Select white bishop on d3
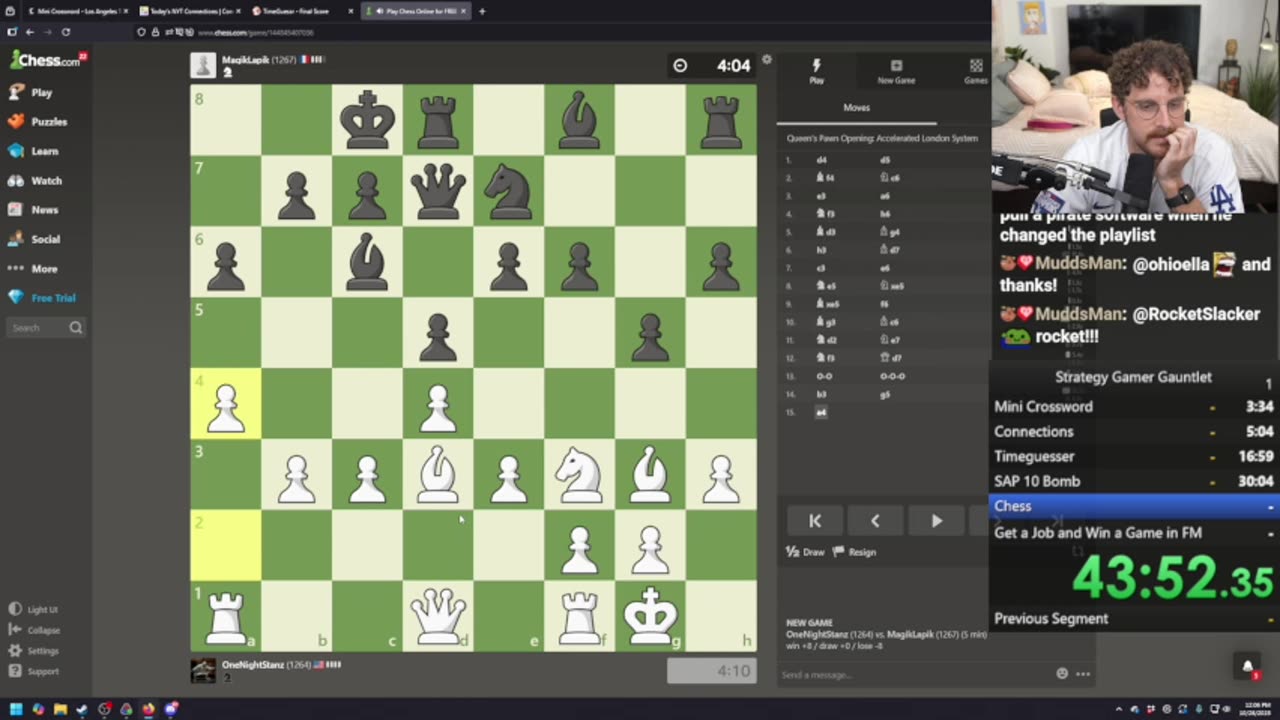This screenshot has height=720, width=1280. (438, 475)
